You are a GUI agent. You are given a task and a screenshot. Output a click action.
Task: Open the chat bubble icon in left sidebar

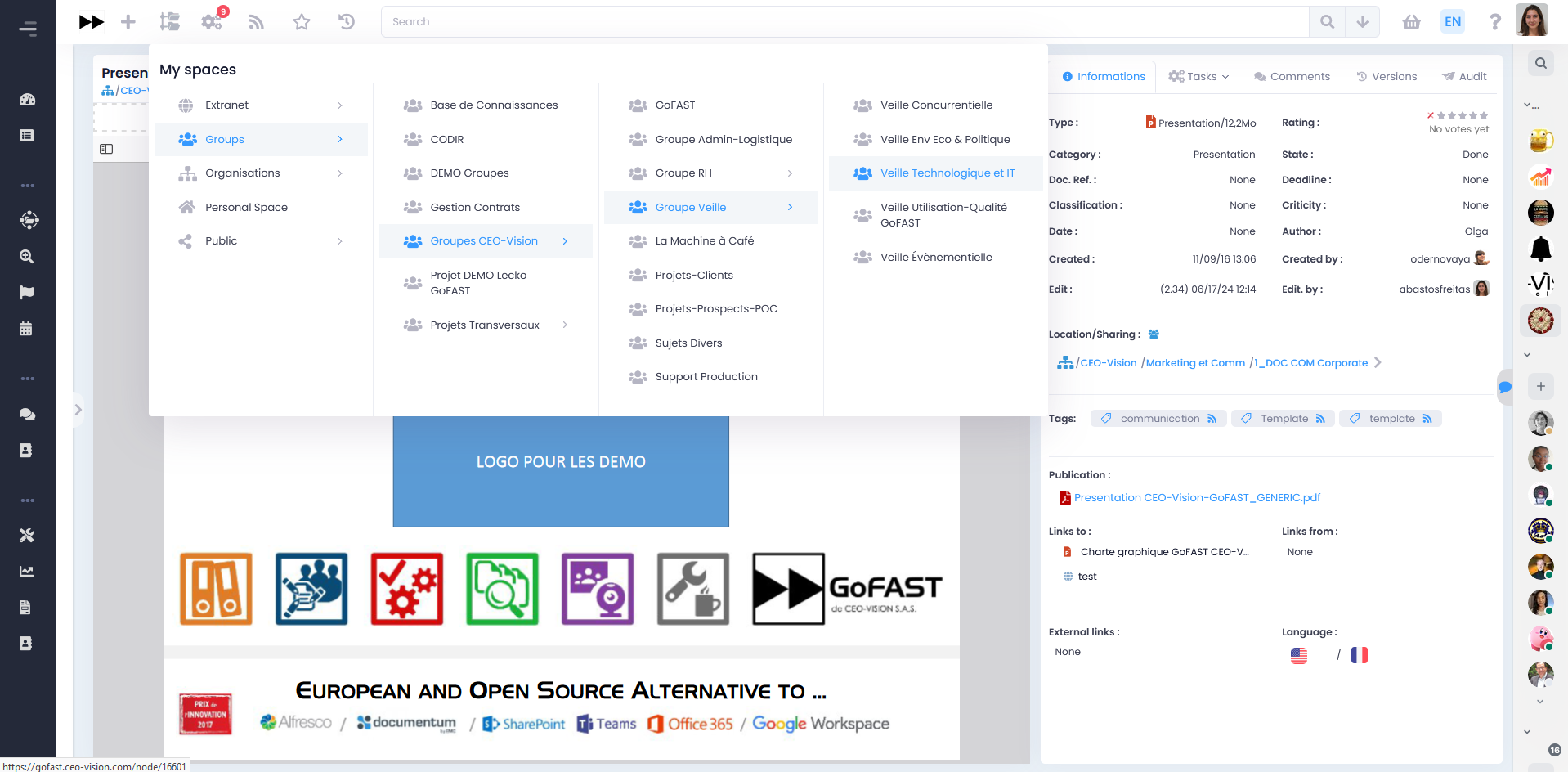[27, 414]
